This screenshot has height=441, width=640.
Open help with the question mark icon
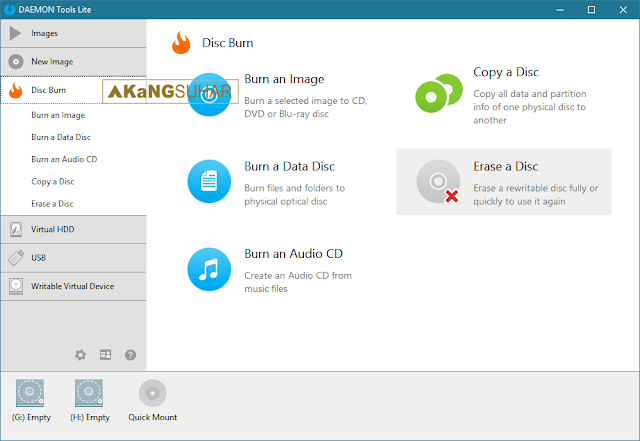click(131, 355)
